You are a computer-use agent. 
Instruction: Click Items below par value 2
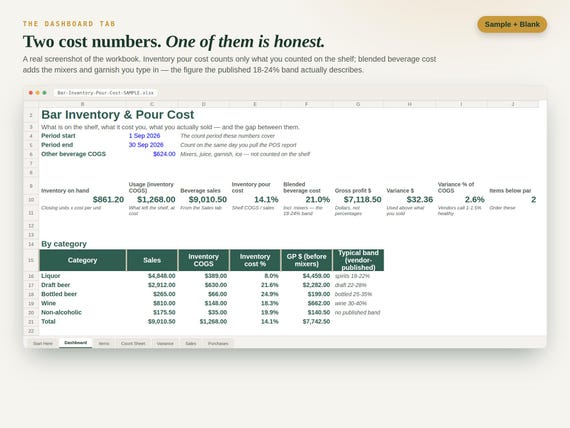[533, 200]
